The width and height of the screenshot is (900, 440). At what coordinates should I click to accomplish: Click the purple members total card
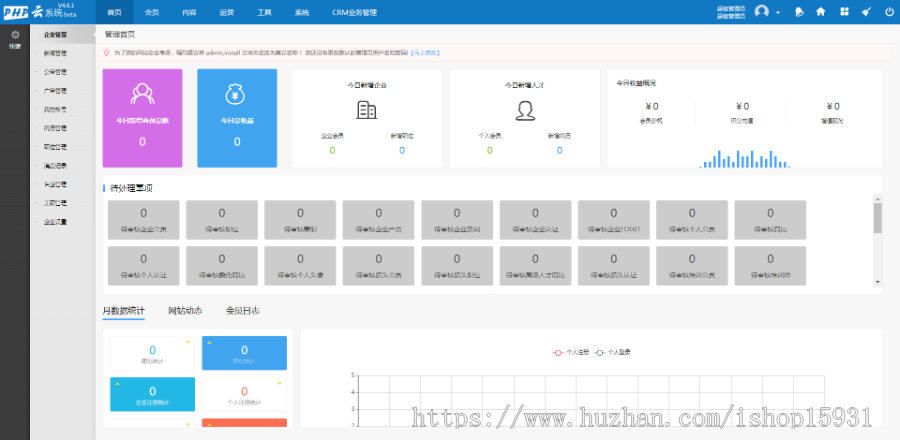coord(142,118)
